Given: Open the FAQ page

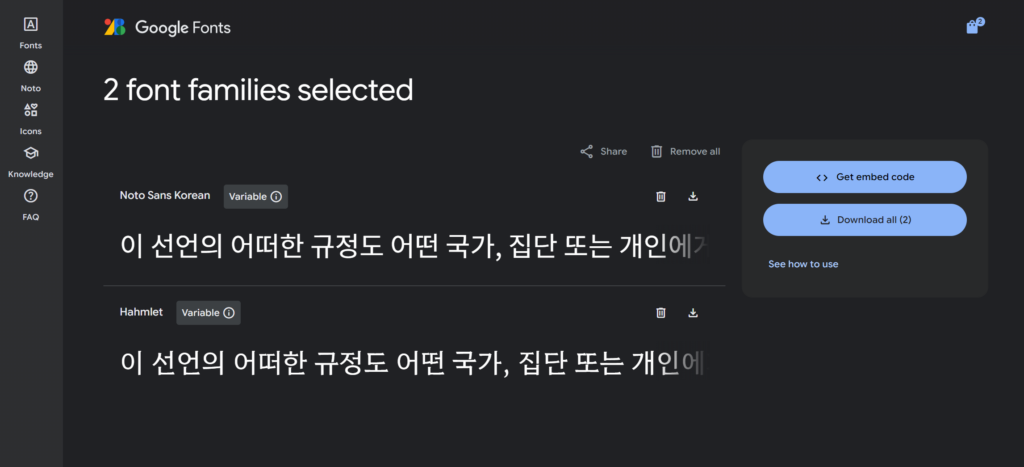Looking at the screenshot, I should point(31,204).
